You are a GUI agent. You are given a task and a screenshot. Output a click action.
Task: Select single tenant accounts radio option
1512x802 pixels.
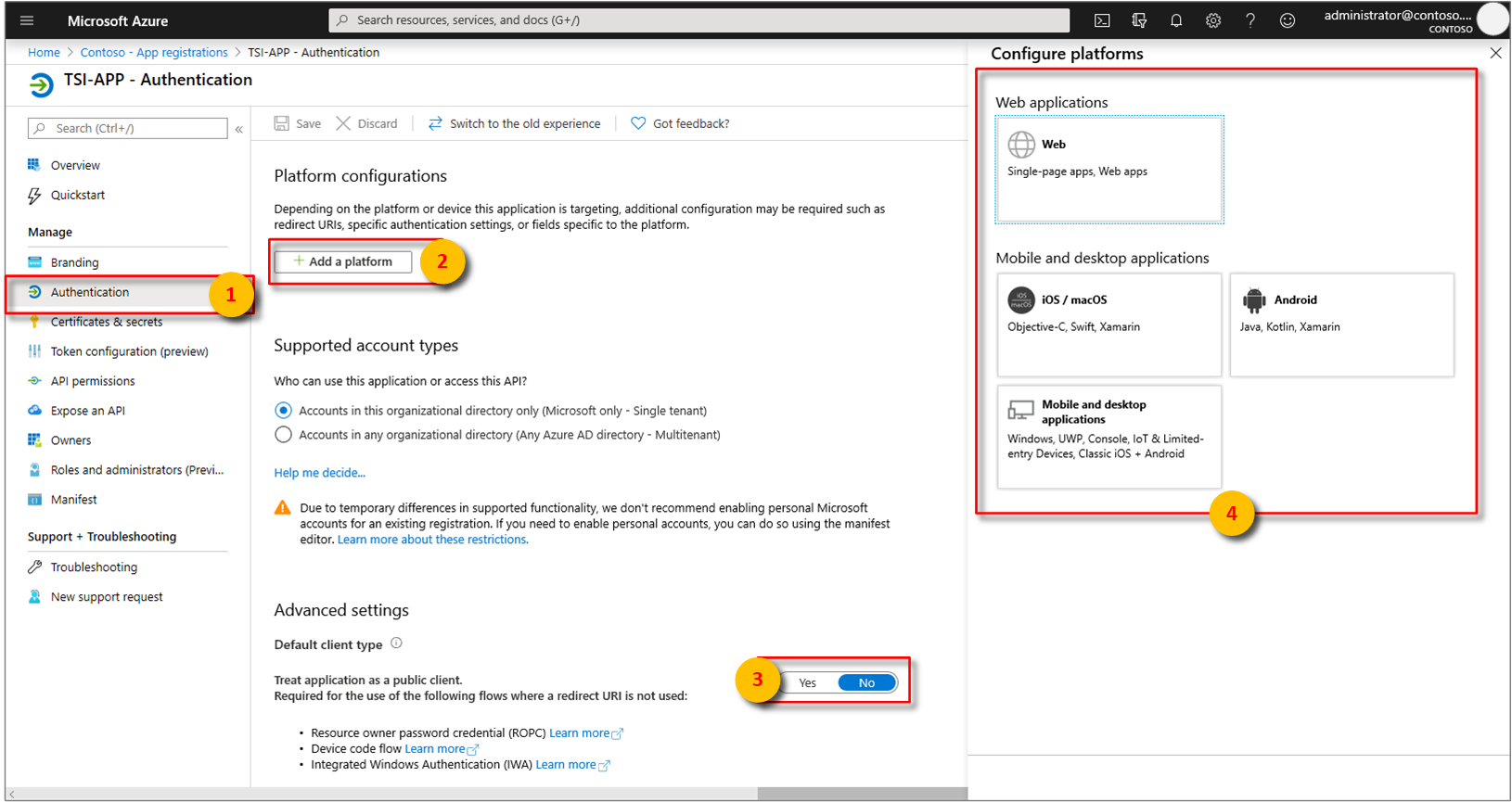click(x=283, y=411)
